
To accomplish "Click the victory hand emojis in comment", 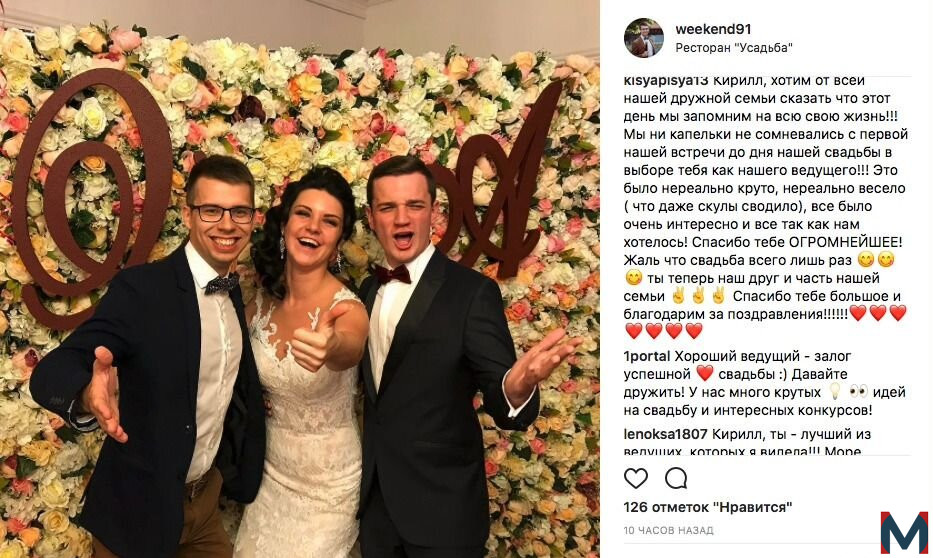I will click(x=698, y=296).
